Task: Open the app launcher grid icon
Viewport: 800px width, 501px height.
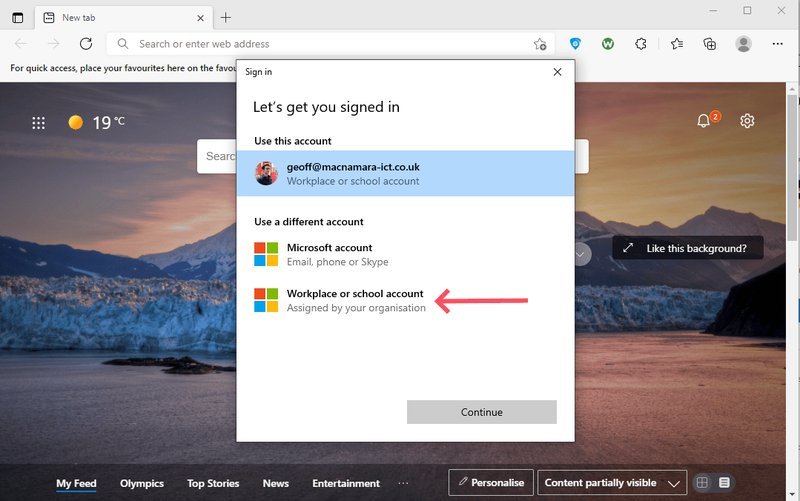Action: (x=38, y=123)
